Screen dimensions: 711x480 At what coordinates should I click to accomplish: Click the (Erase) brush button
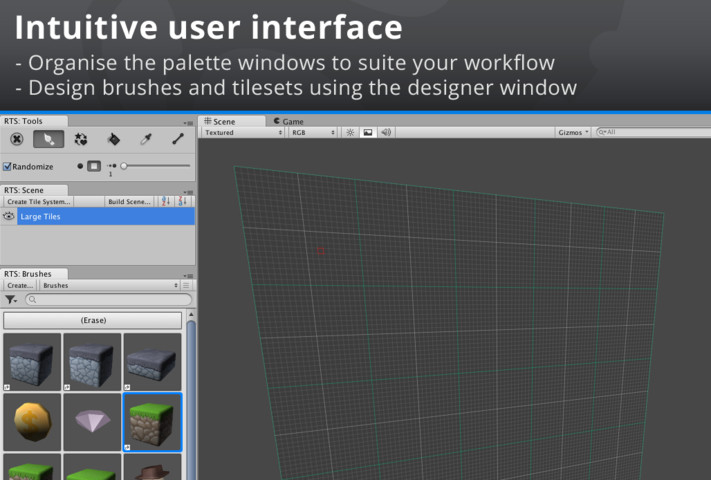(93, 320)
